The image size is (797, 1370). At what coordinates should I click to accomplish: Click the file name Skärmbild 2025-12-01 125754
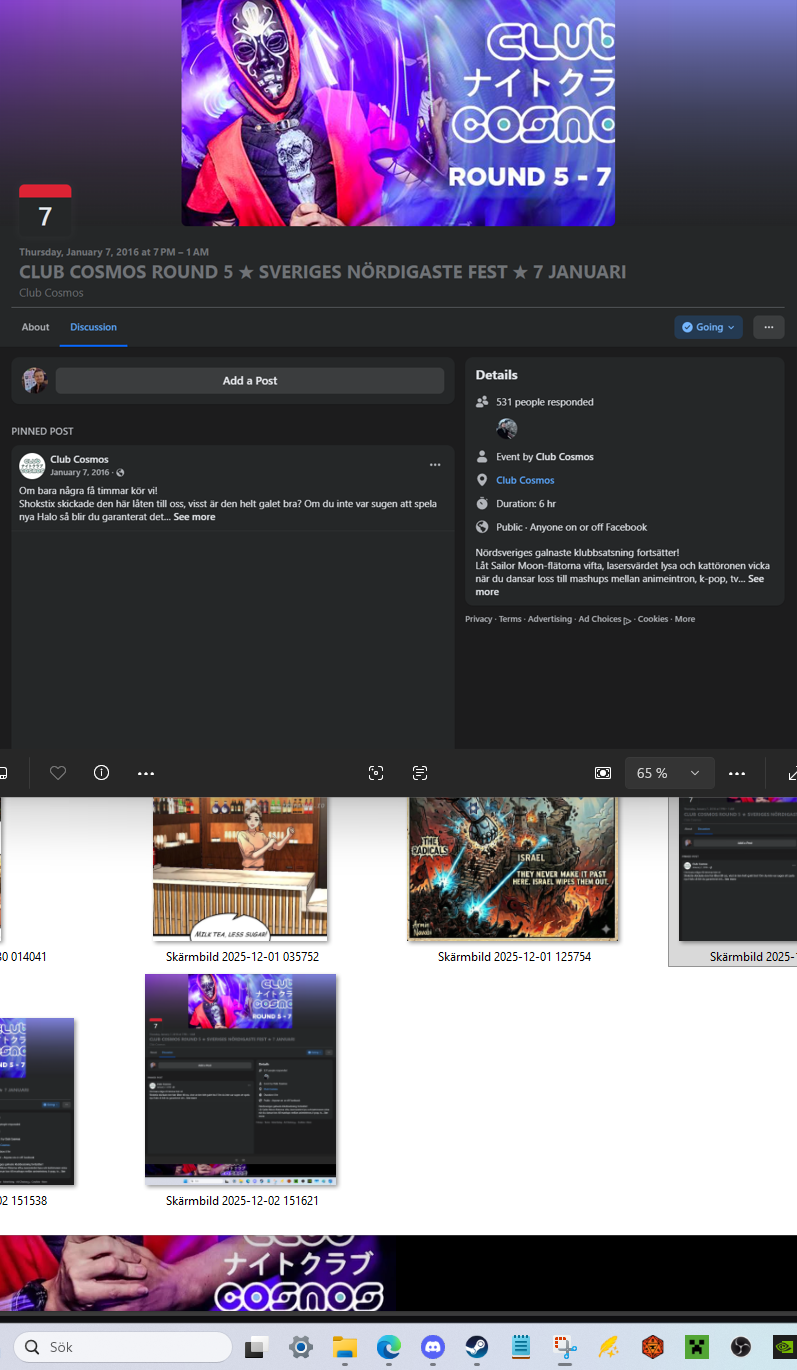(x=514, y=957)
